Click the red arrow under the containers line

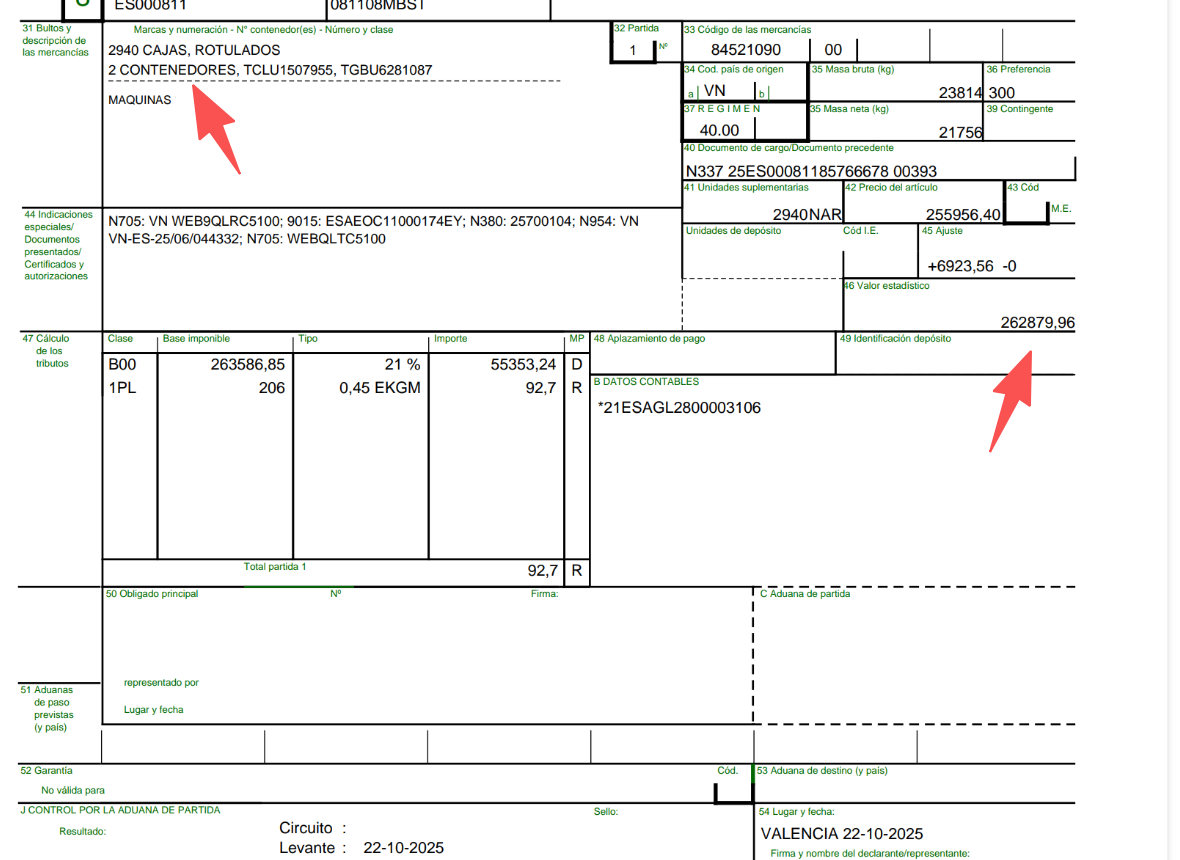tap(215, 125)
